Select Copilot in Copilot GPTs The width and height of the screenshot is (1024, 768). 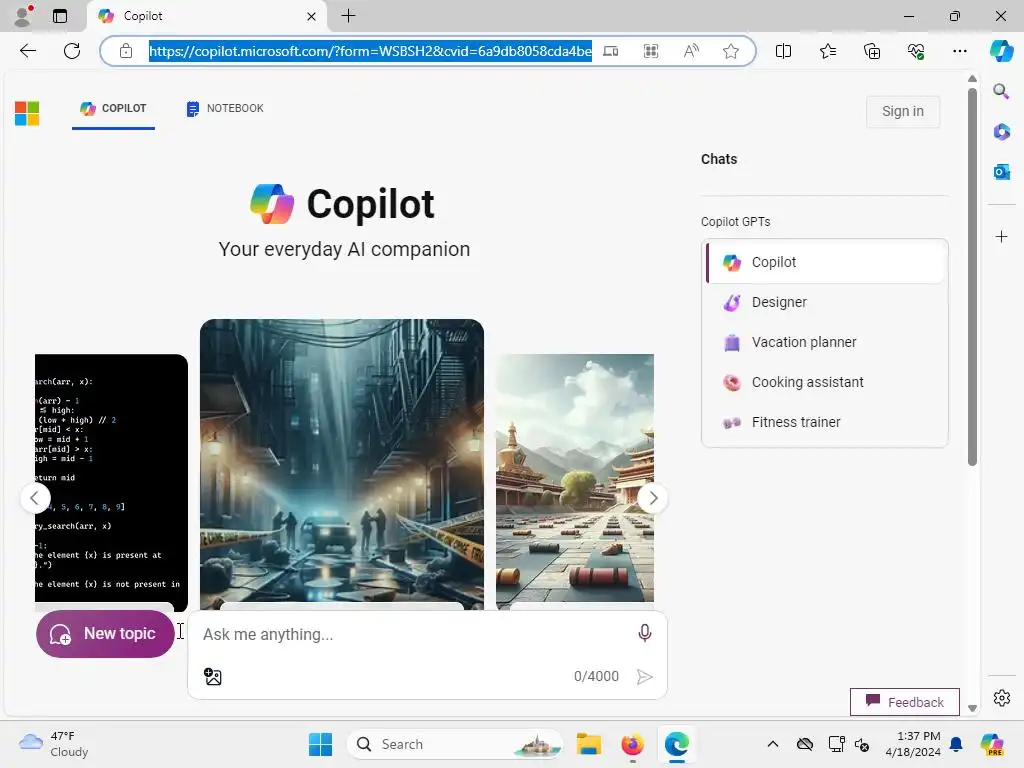[x=826, y=262]
